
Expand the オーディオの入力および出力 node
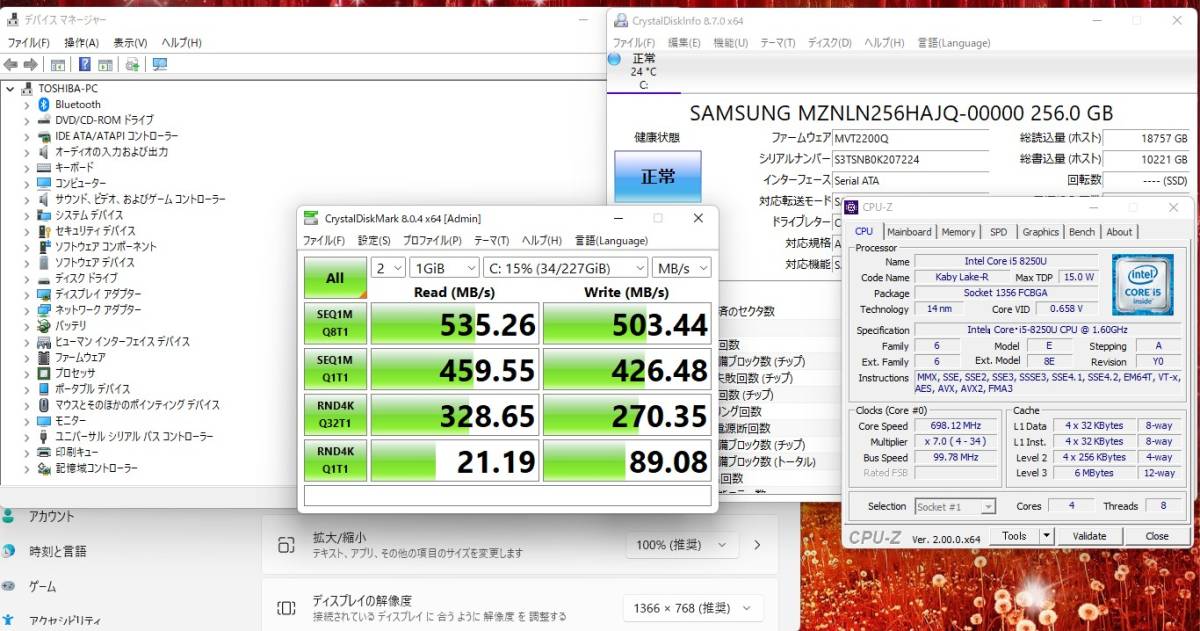pos(26,152)
